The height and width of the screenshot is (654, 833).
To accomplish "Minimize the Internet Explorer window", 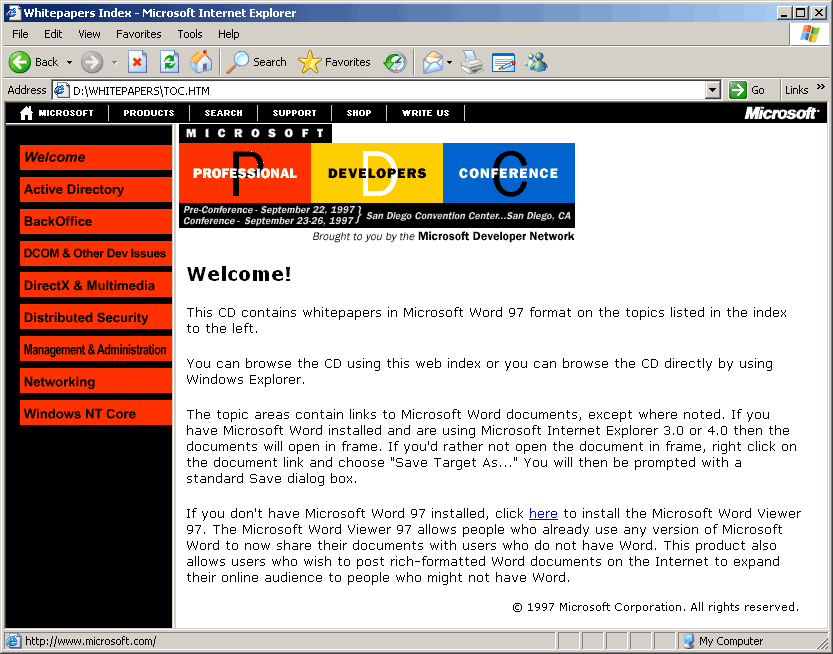I will tap(785, 13).
